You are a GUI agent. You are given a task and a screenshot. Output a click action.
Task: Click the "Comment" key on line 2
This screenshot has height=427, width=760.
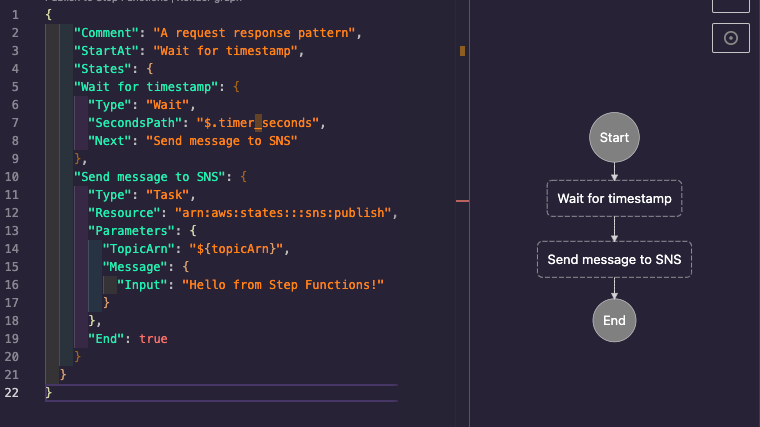(106, 33)
